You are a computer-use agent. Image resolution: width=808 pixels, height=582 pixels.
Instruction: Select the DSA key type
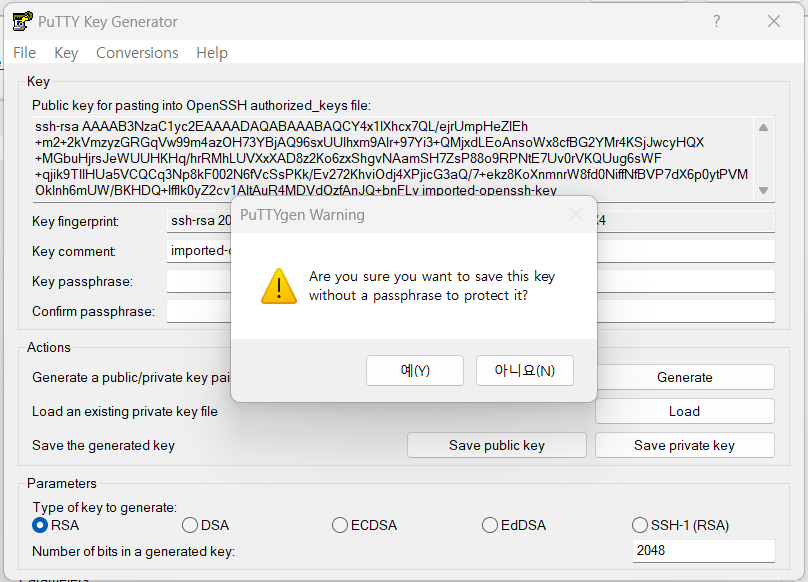(x=206, y=525)
